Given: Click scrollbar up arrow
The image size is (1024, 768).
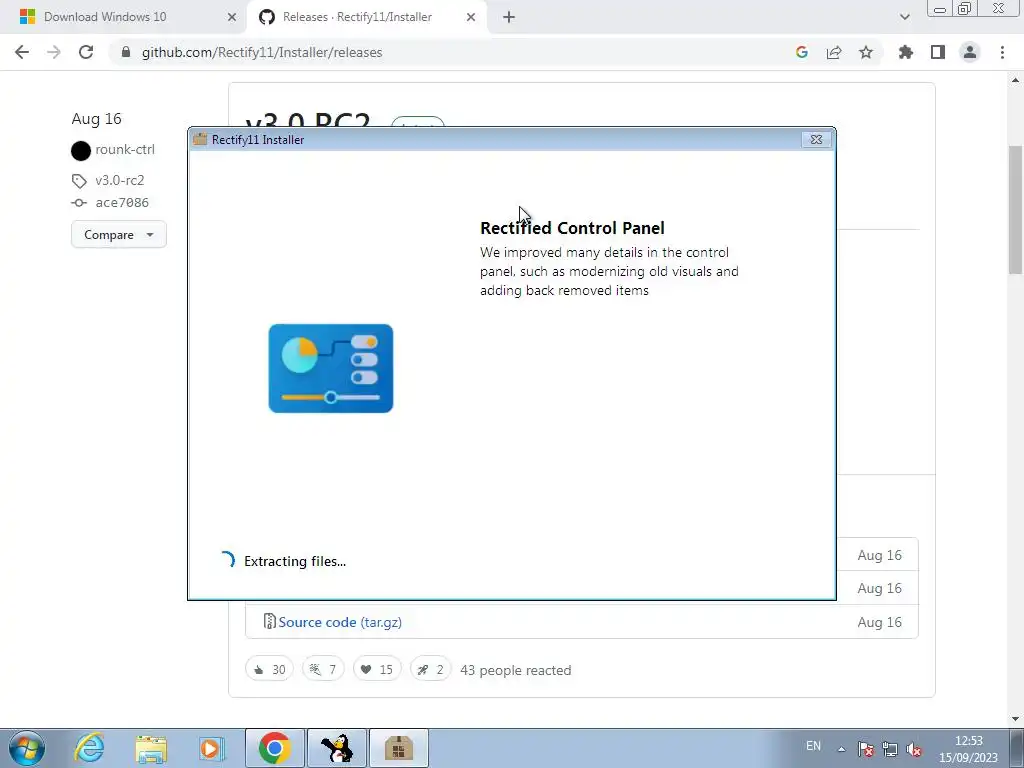Looking at the screenshot, I should 1015,80.
